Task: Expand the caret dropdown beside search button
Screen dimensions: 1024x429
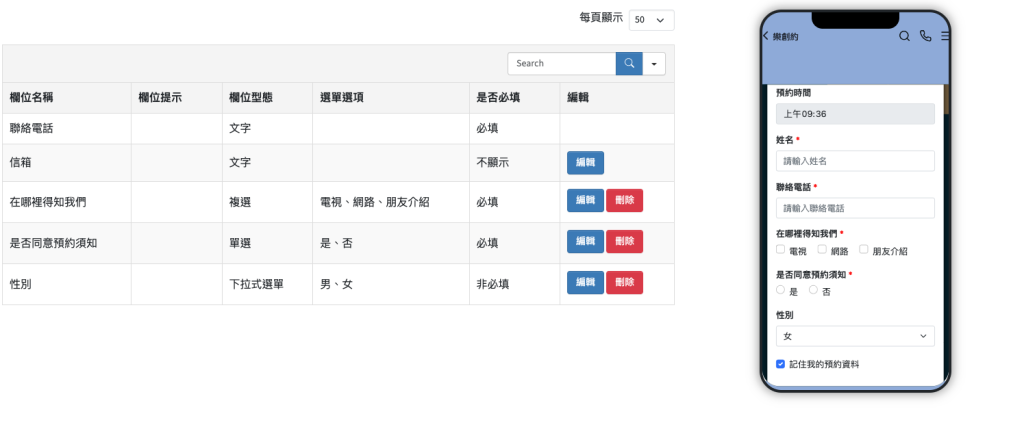Action: pos(654,63)
